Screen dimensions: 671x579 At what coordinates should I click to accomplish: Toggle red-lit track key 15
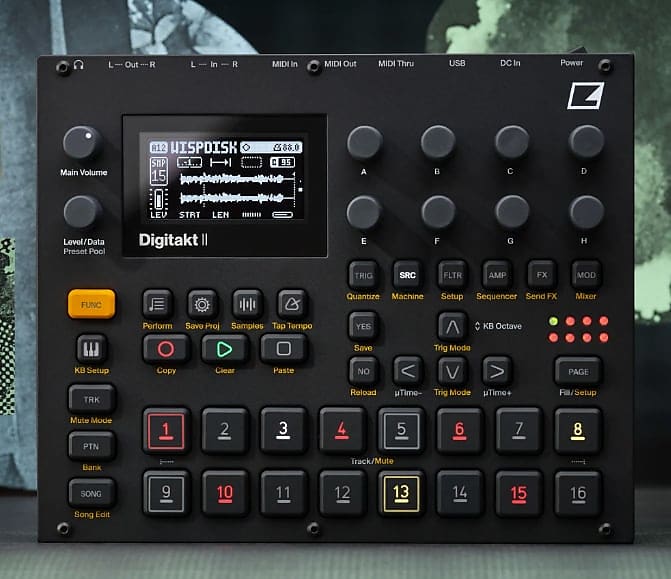(x=519, y=494)
